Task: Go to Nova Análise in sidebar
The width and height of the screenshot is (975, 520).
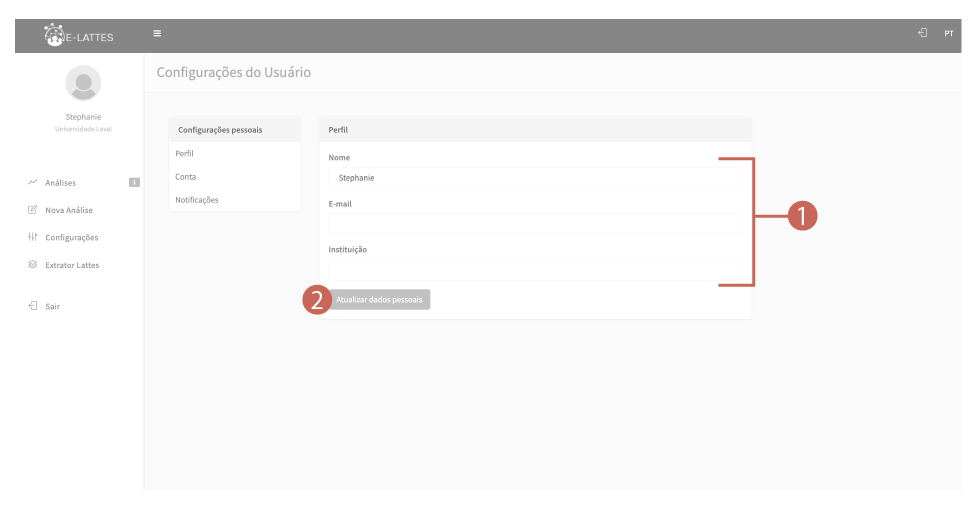Action: tap(69, 210)
